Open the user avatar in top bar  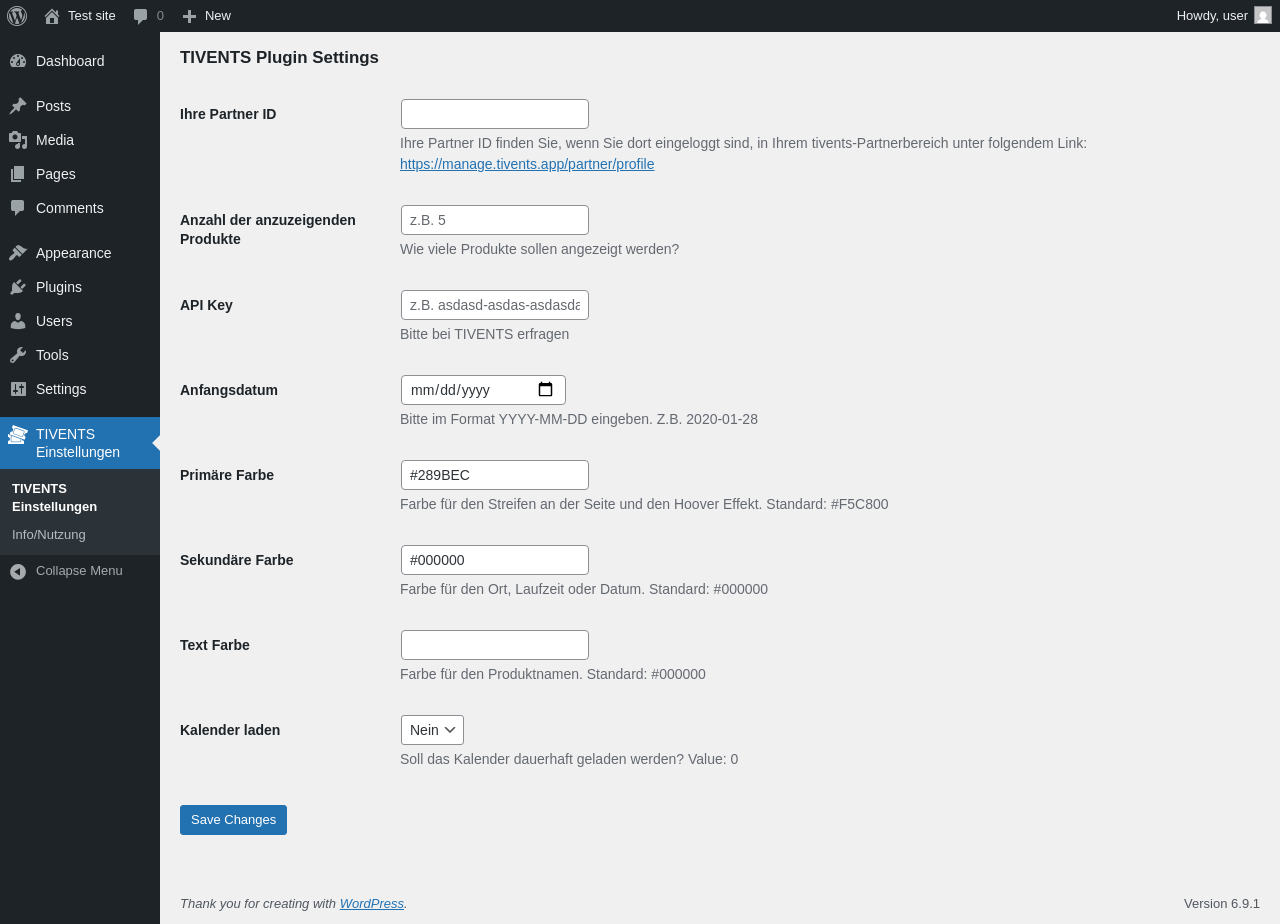click(1263, 15)
